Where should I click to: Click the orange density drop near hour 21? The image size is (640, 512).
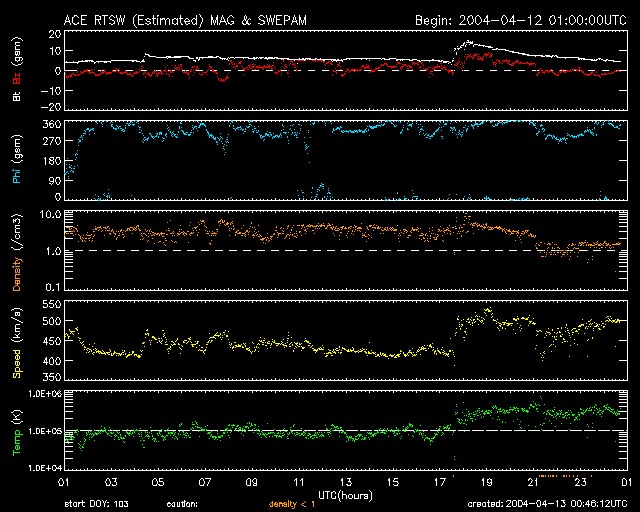click(536, 242)
